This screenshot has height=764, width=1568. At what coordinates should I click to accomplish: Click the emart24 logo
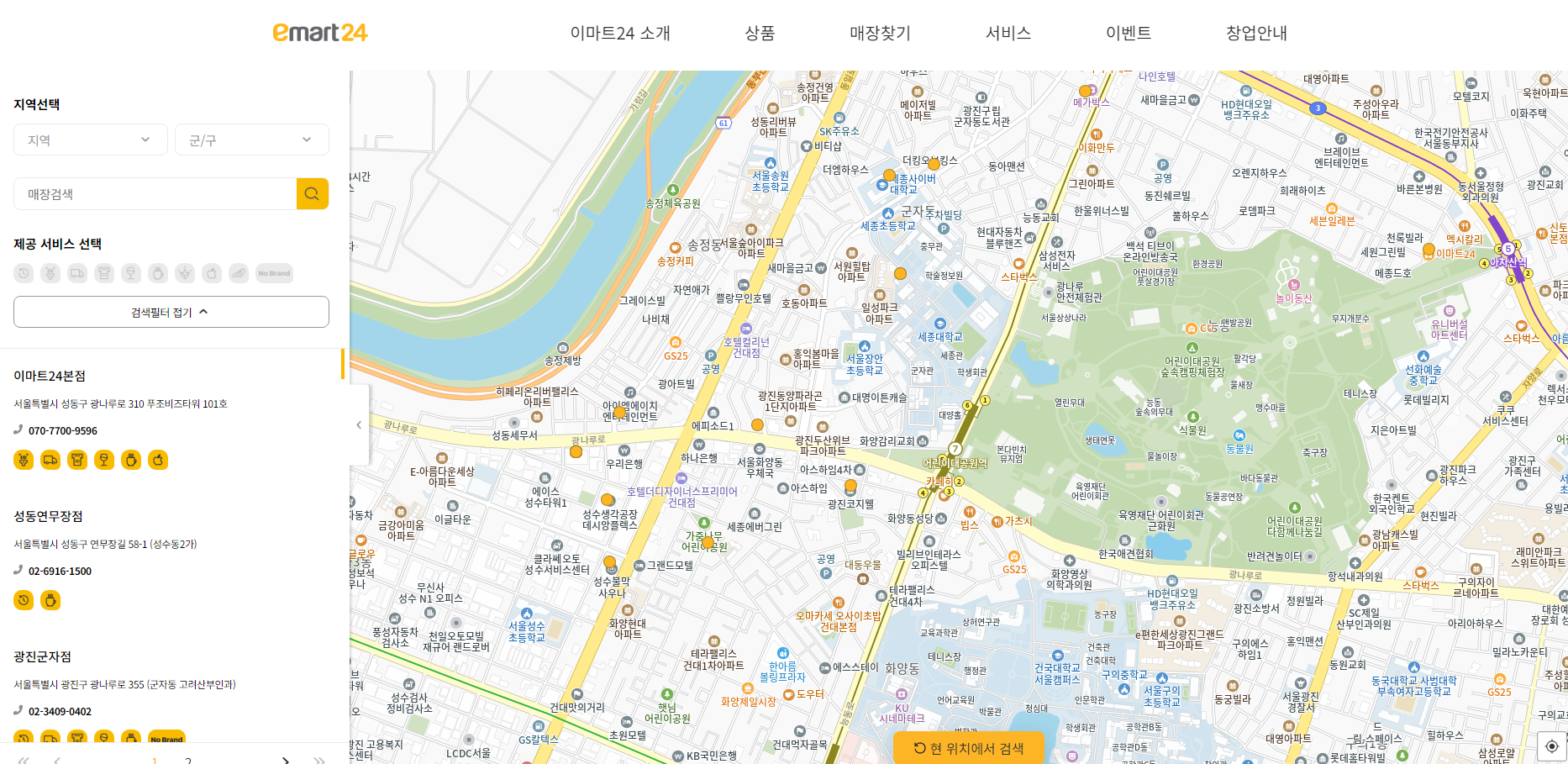(x=320, y=33)
